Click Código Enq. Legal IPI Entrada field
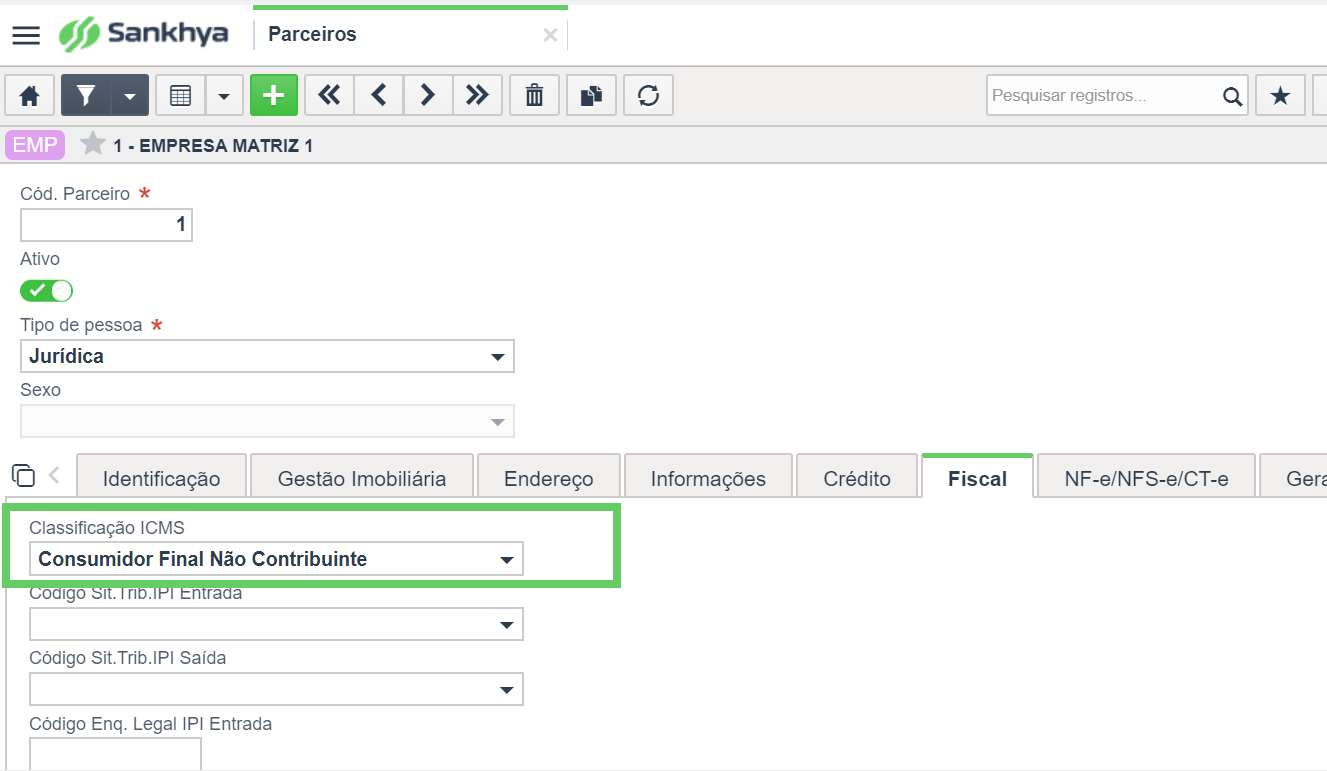Image resolution: width=1327 pixels, height=771 pixels. [x=116, y=754]
